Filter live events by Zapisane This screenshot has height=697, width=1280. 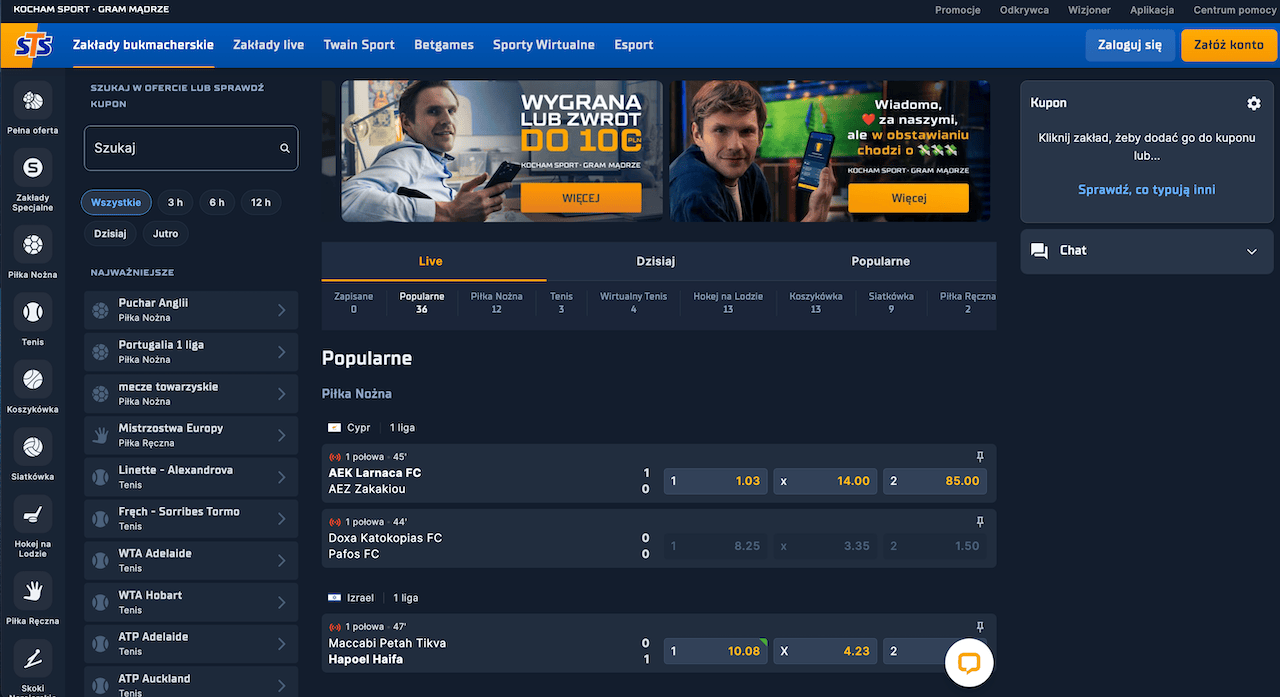(x=354, y=303)
